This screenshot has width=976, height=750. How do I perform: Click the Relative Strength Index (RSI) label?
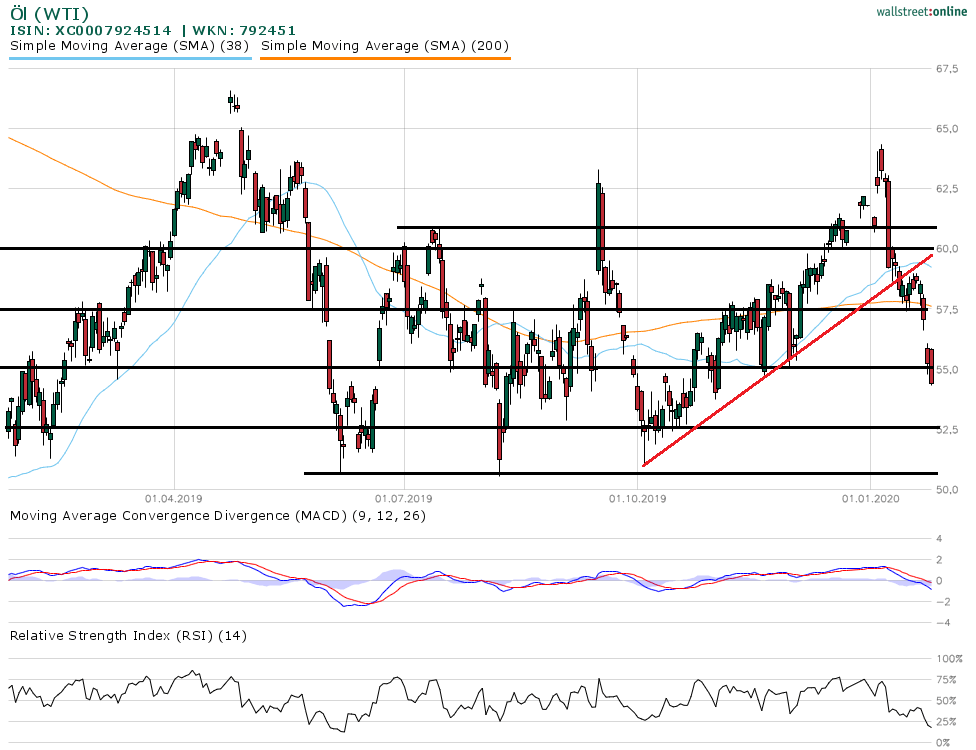(128, 635)
